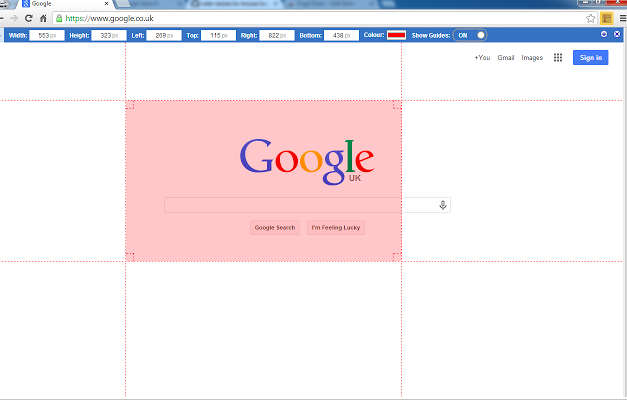Open the Page Ruler extension icon

coord(607,18)
